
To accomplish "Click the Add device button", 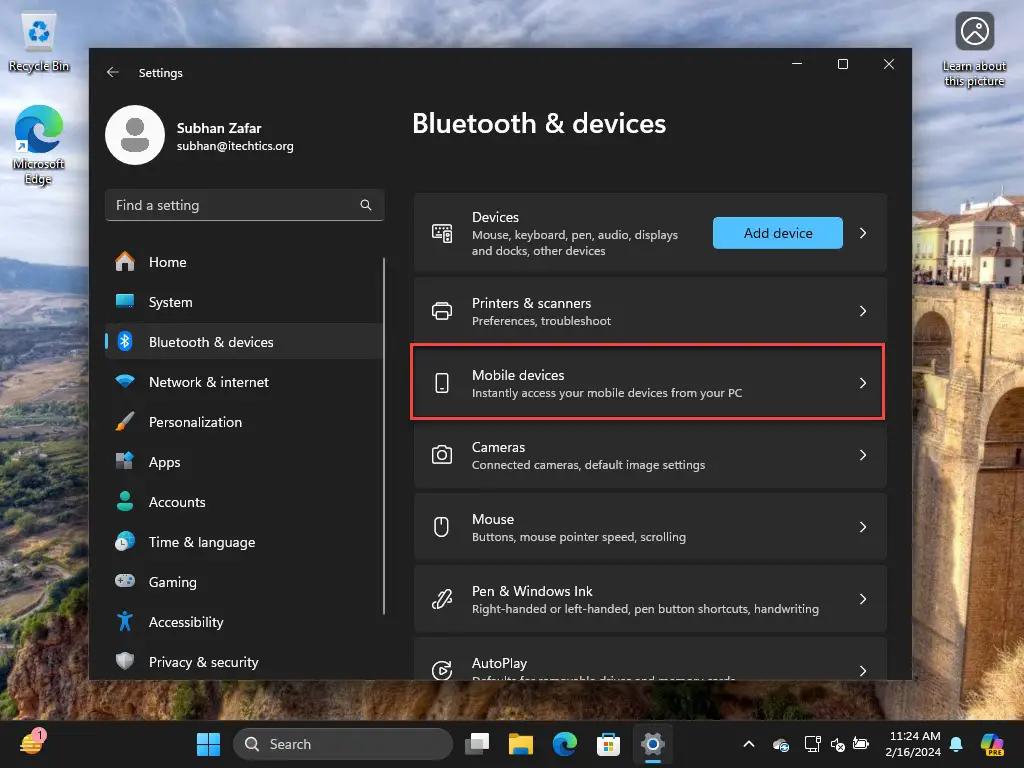I will pyautogui.click(x=777, y=233).
